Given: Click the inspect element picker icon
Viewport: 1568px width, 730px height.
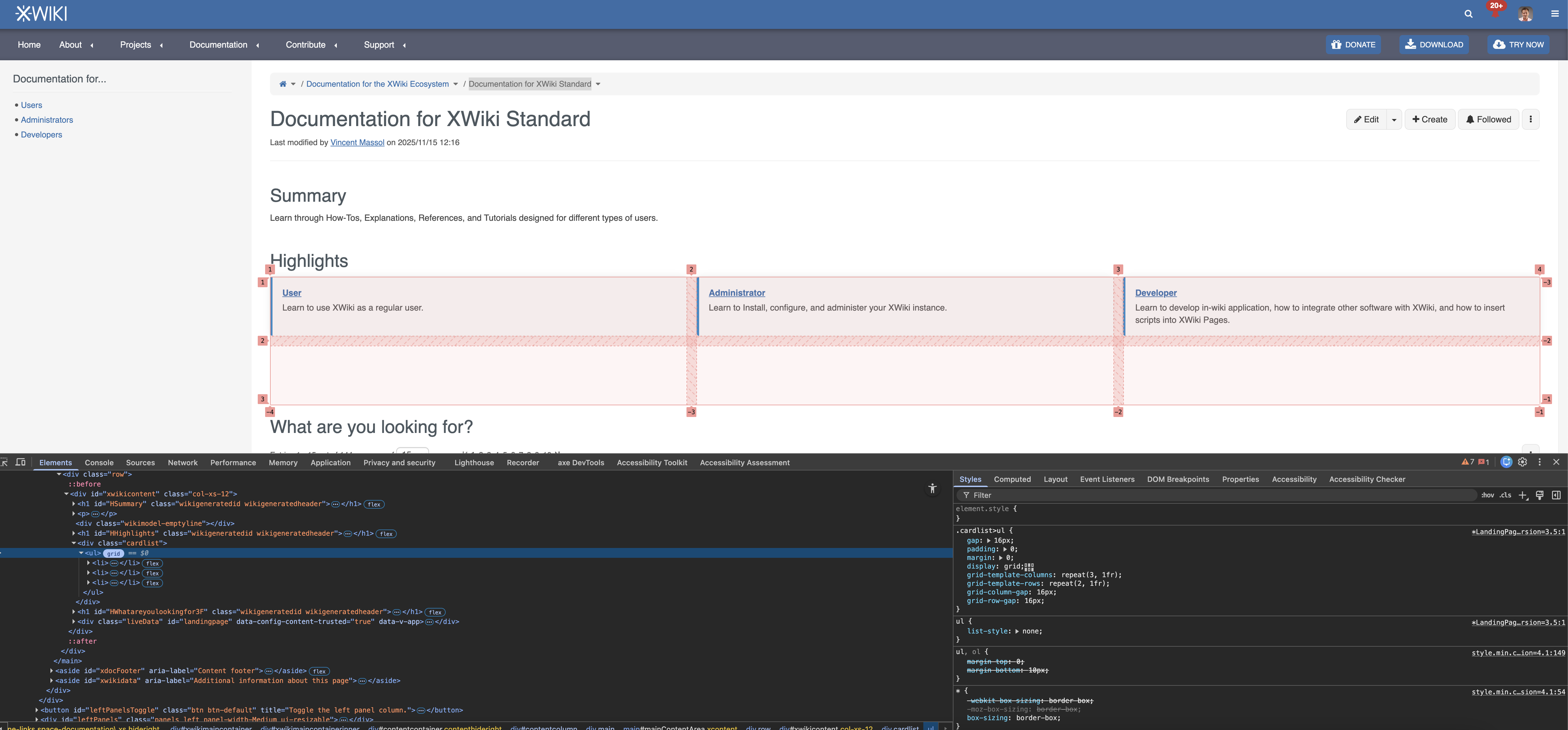Looking at the screenshot, I should tap(4, 462).
